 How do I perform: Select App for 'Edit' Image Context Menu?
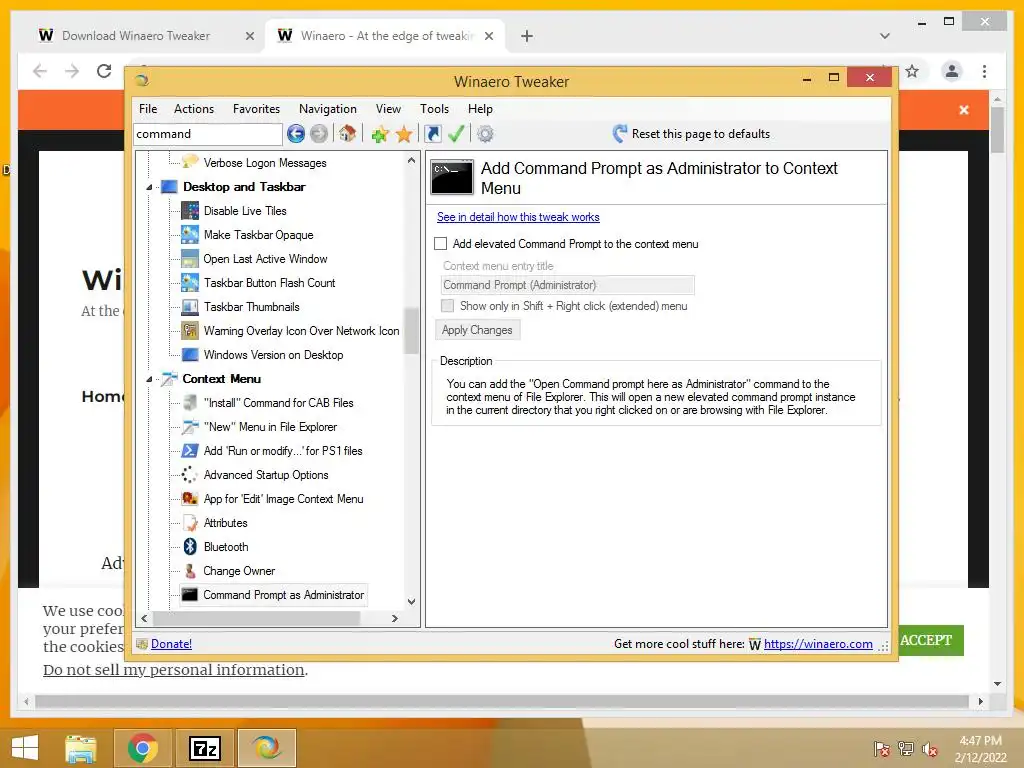(283, 499)
